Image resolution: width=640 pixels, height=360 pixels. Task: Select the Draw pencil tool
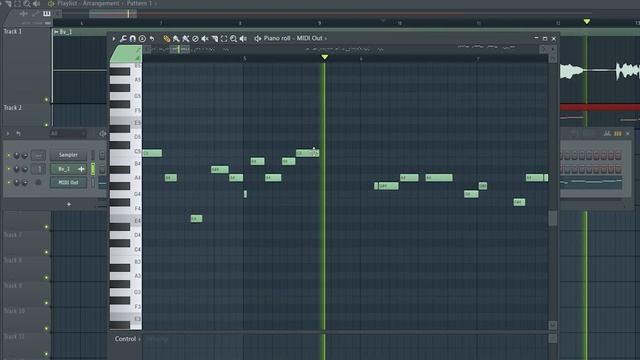(167, 39)
